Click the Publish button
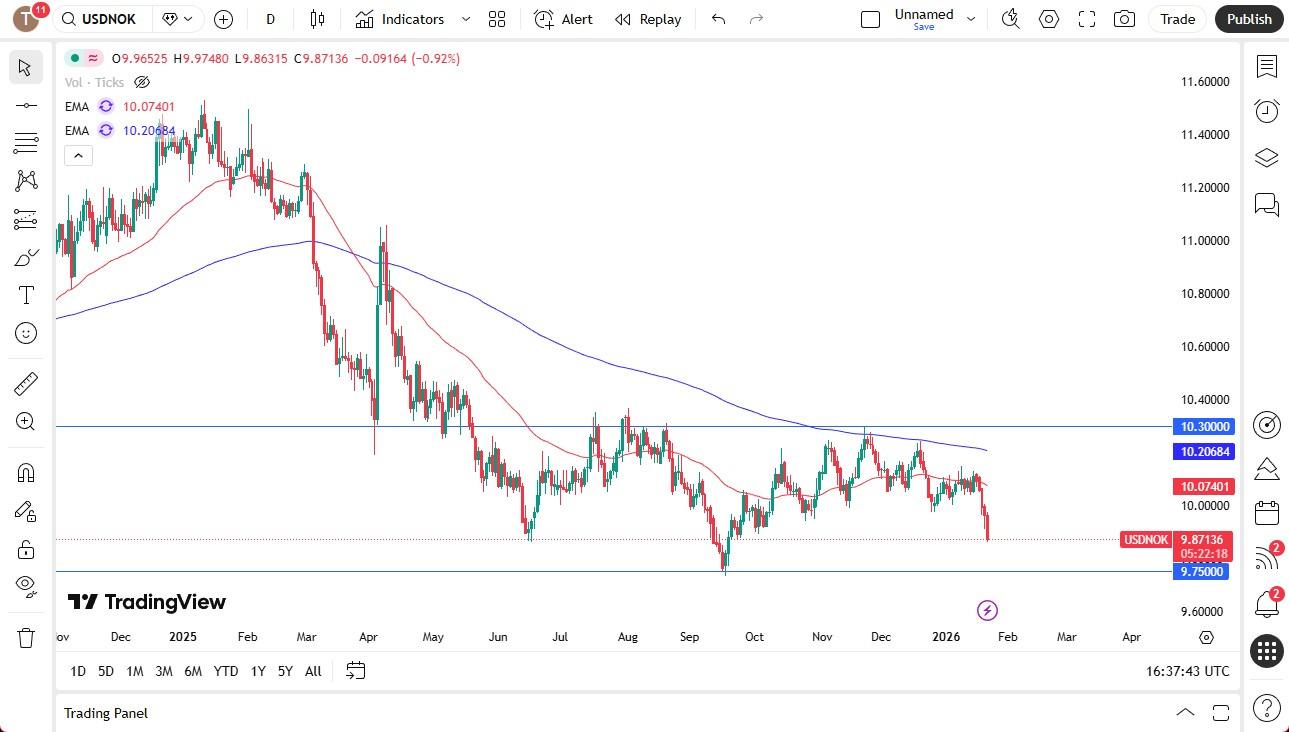This screenshot has width=1289, height=732. [x=1248, y=19]
